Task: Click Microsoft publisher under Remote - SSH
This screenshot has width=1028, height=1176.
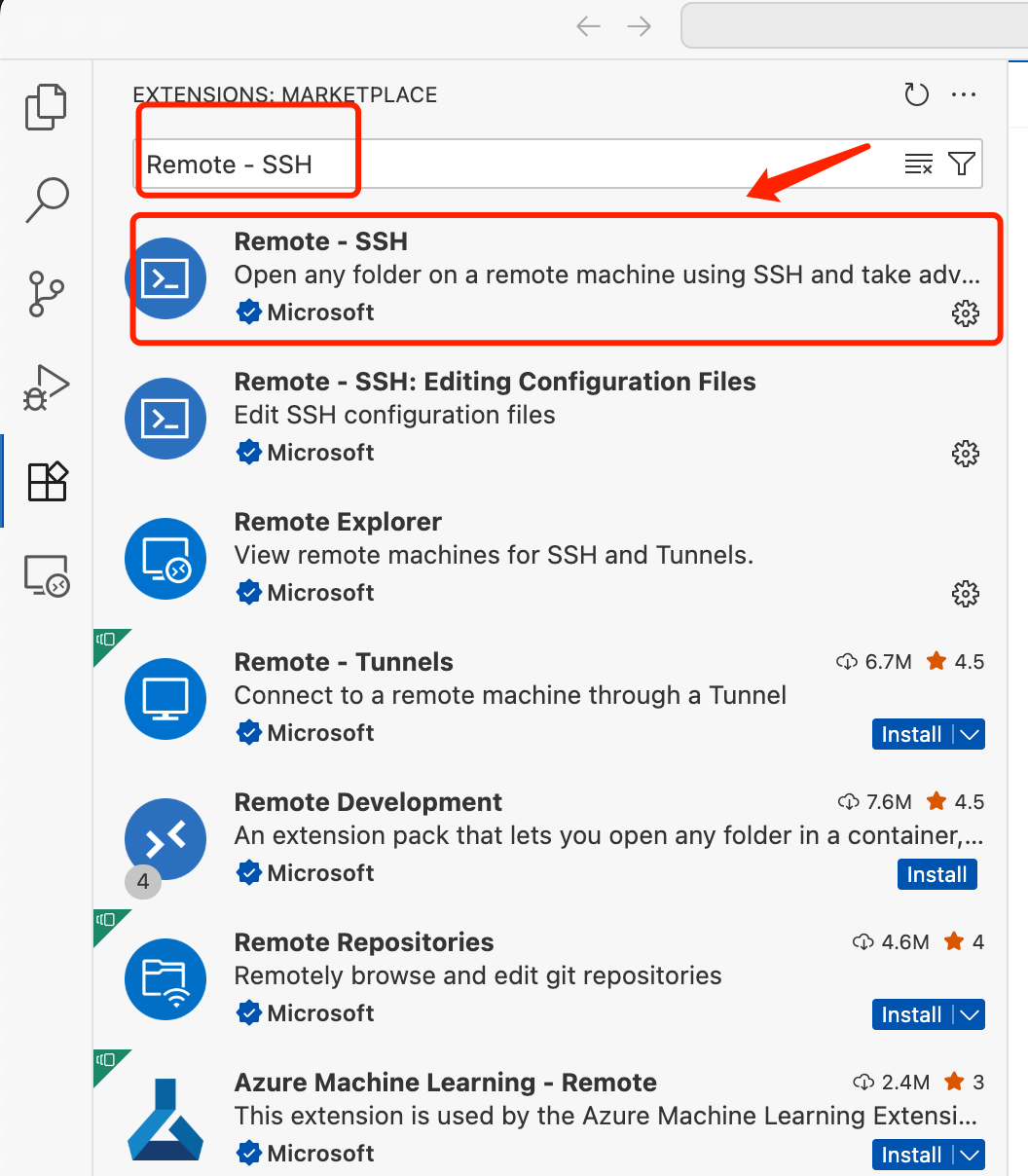Action: (x=320, y=312)
